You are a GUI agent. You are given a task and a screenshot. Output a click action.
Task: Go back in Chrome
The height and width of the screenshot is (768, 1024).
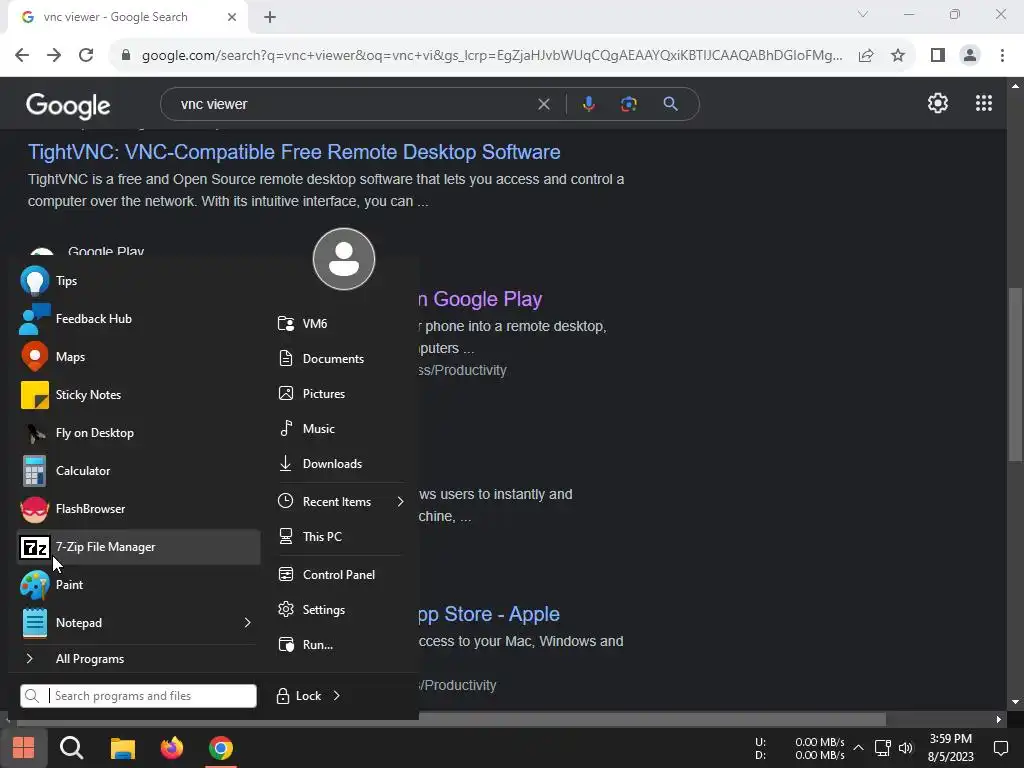pyautogui.click(x=22, y=56)
